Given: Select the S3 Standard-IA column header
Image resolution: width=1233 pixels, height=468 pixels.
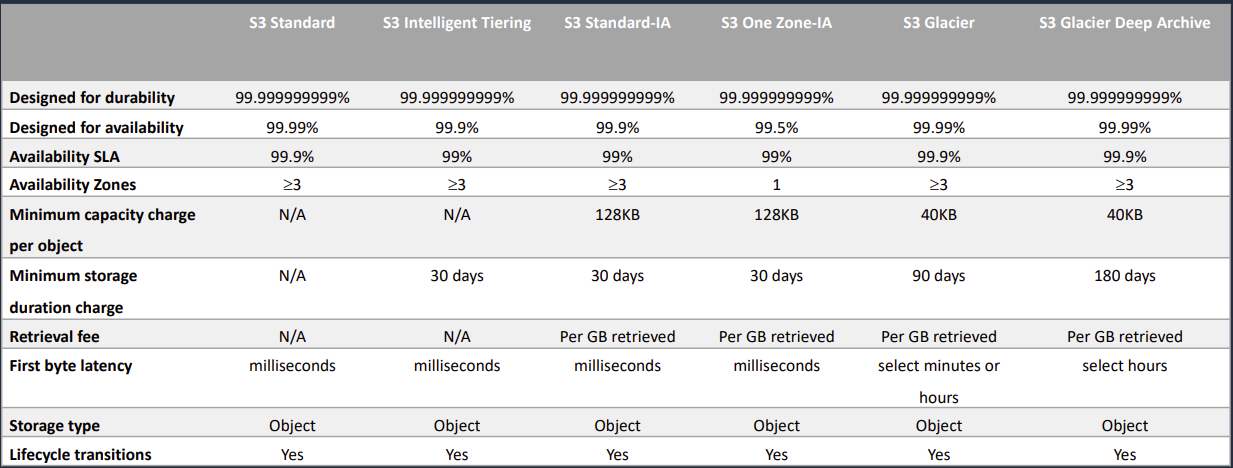Looking at the screenshot, I should click(617, 23).
